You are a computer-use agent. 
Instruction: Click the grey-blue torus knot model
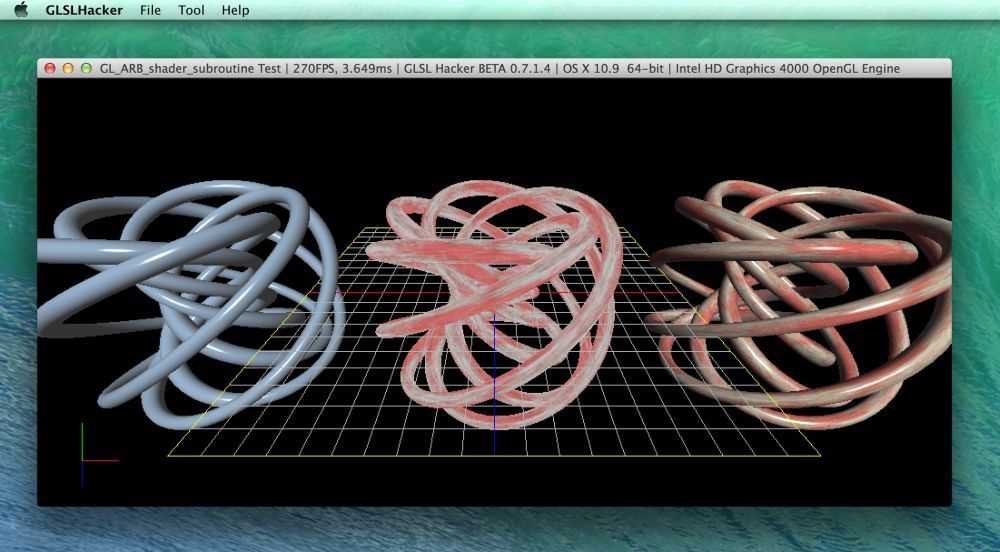point(191,303)
